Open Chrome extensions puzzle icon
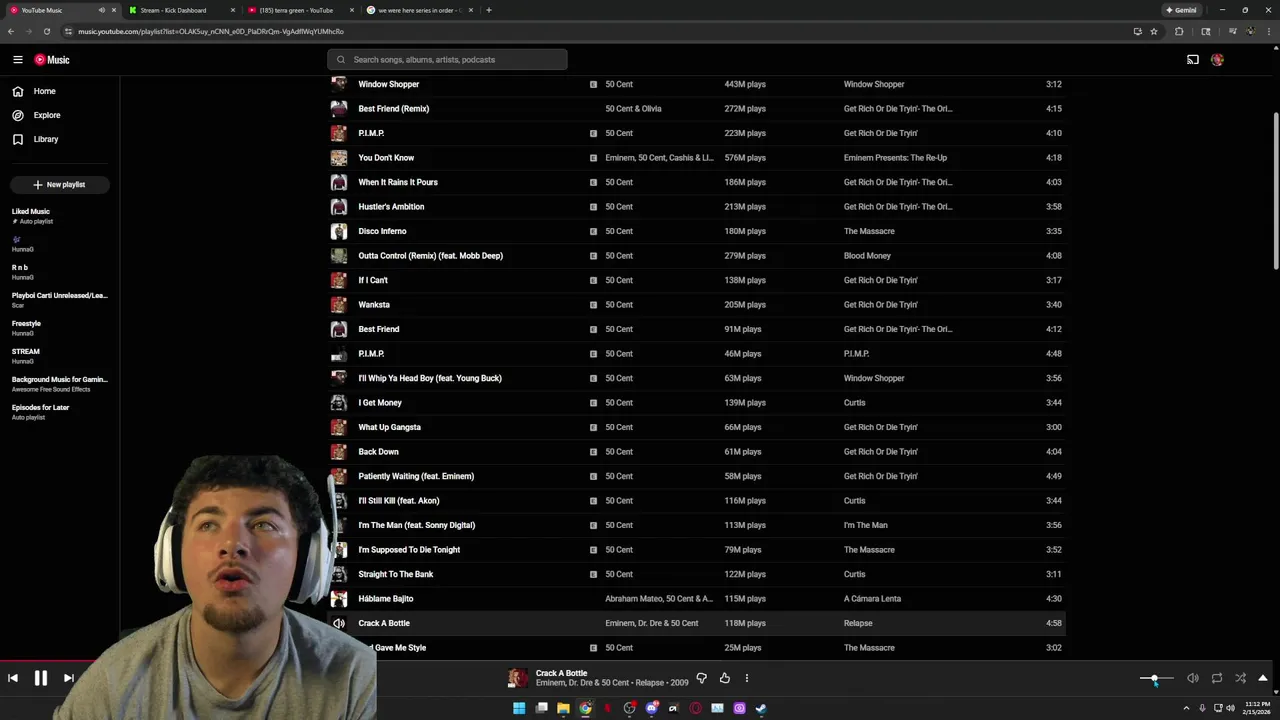 (1179, 31)
